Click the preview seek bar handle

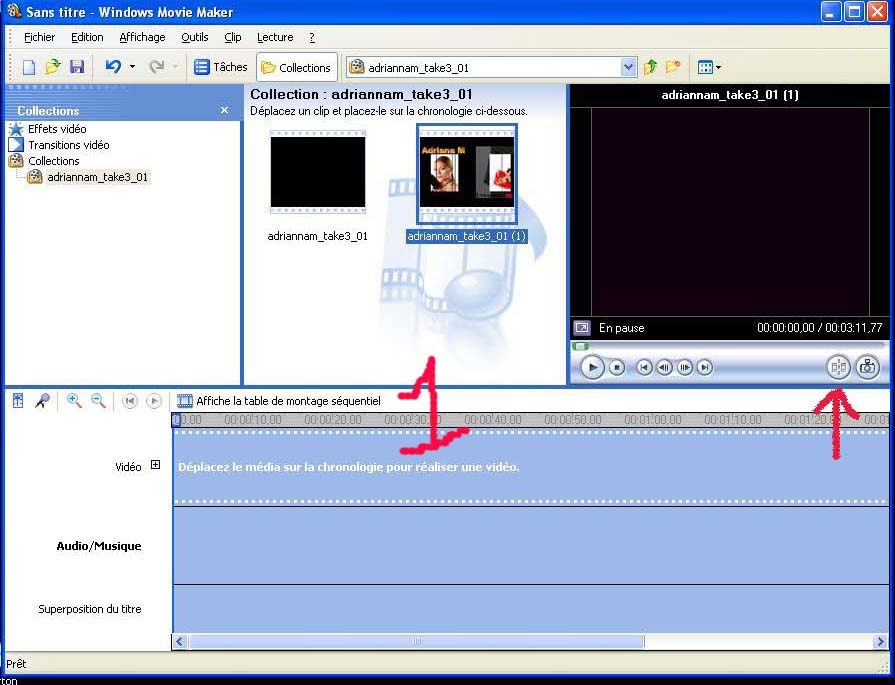(x=580, y=346)
